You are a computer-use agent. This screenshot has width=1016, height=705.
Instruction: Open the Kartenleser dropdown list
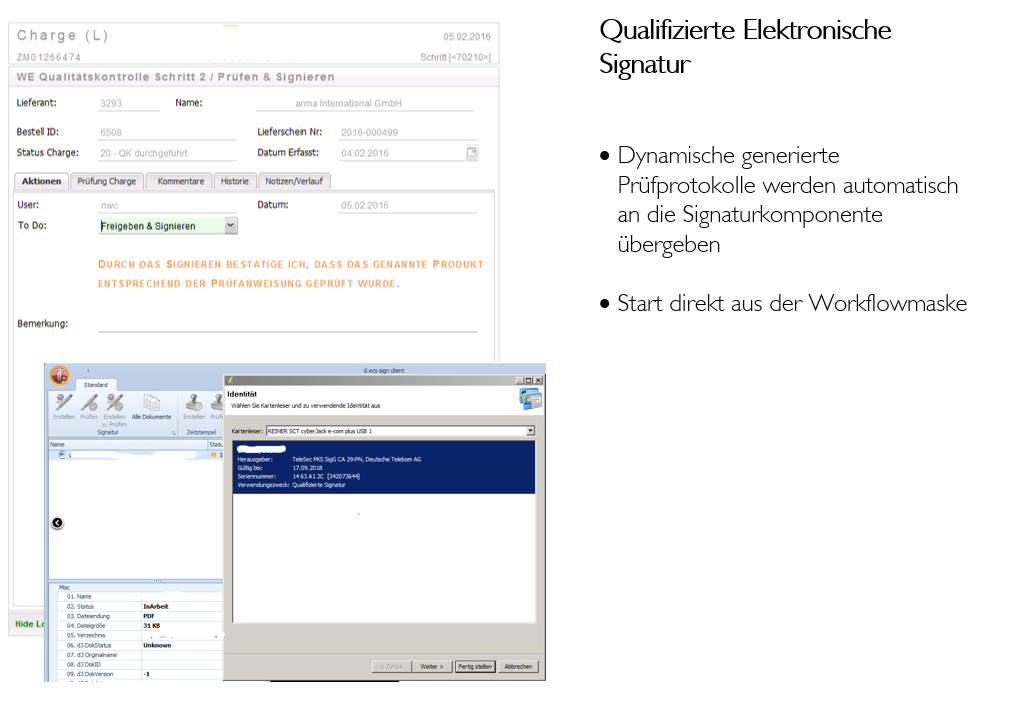click(x=531, y=431)
